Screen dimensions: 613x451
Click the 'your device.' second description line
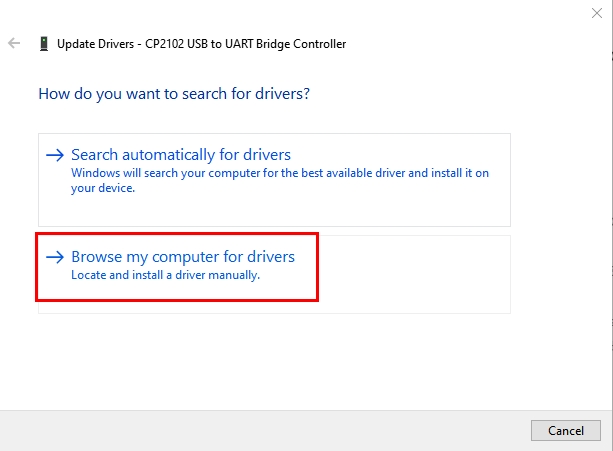coord(103,188)
